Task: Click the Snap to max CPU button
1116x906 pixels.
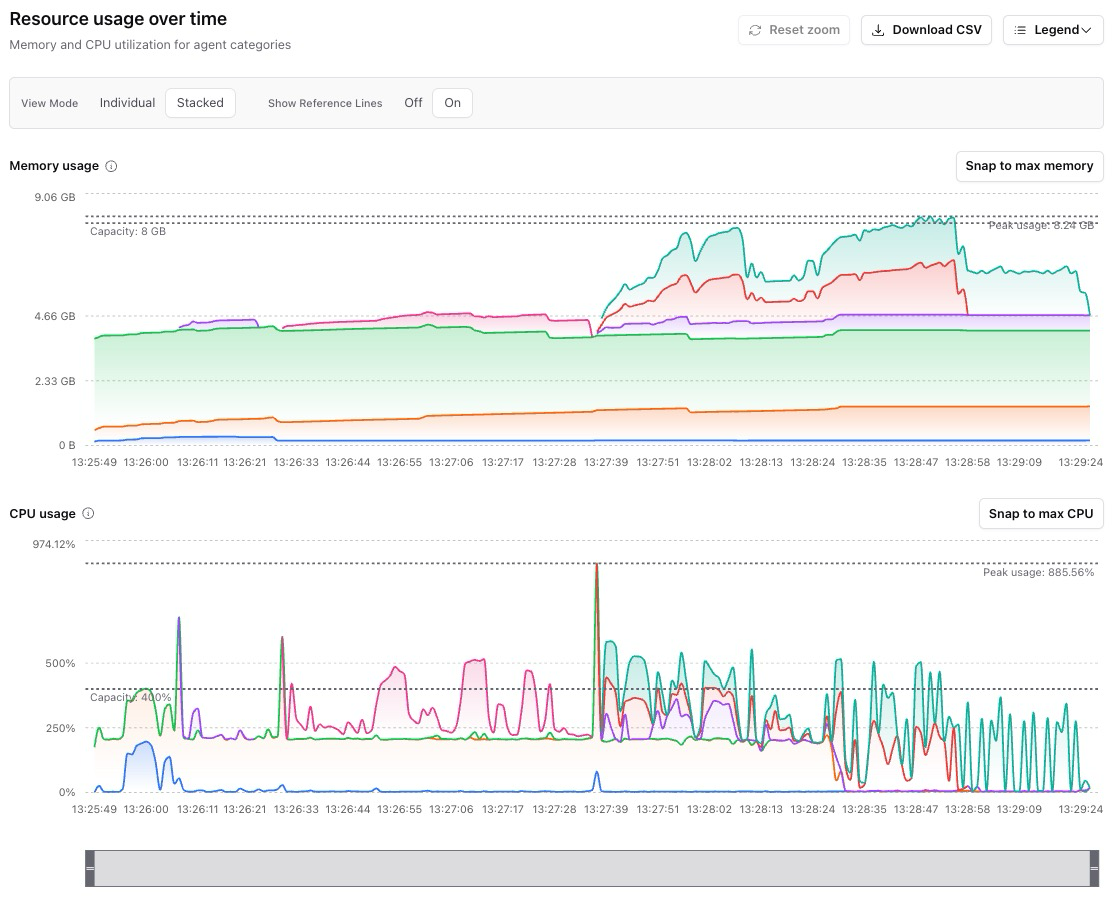Action: (x=1041, y=513)
